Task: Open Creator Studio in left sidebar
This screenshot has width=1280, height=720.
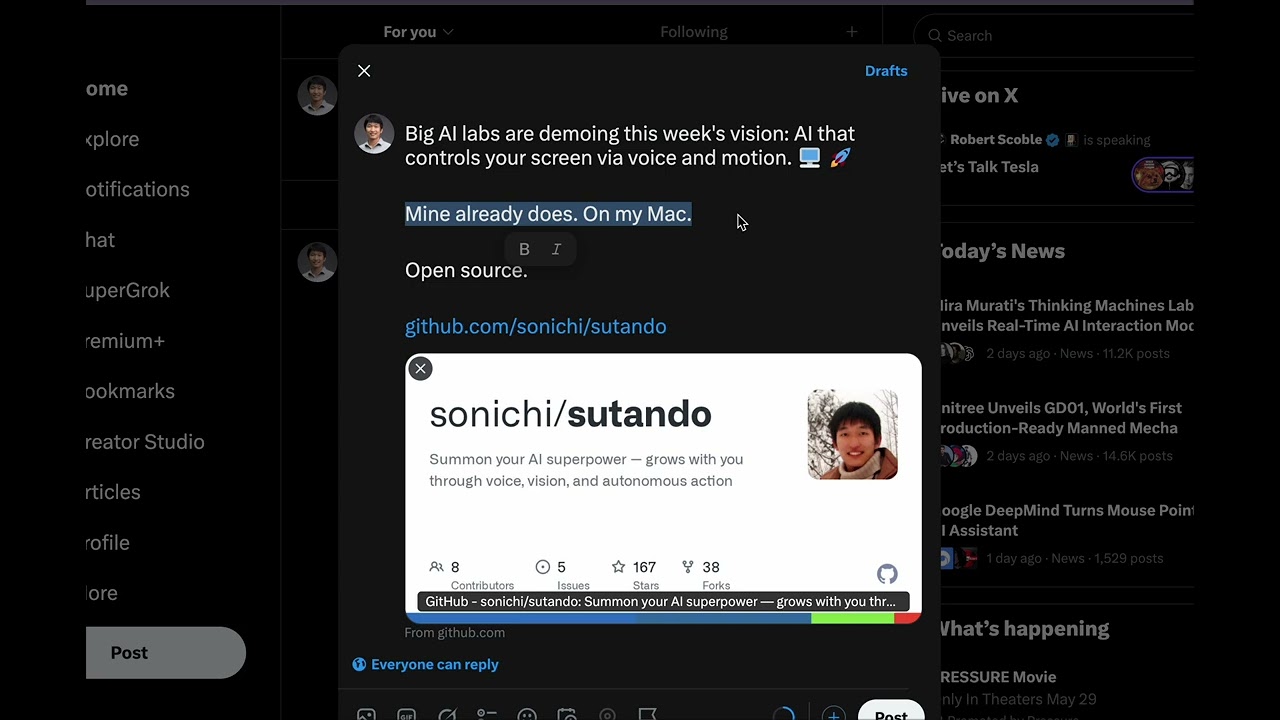Action: (x=145, y=442)
